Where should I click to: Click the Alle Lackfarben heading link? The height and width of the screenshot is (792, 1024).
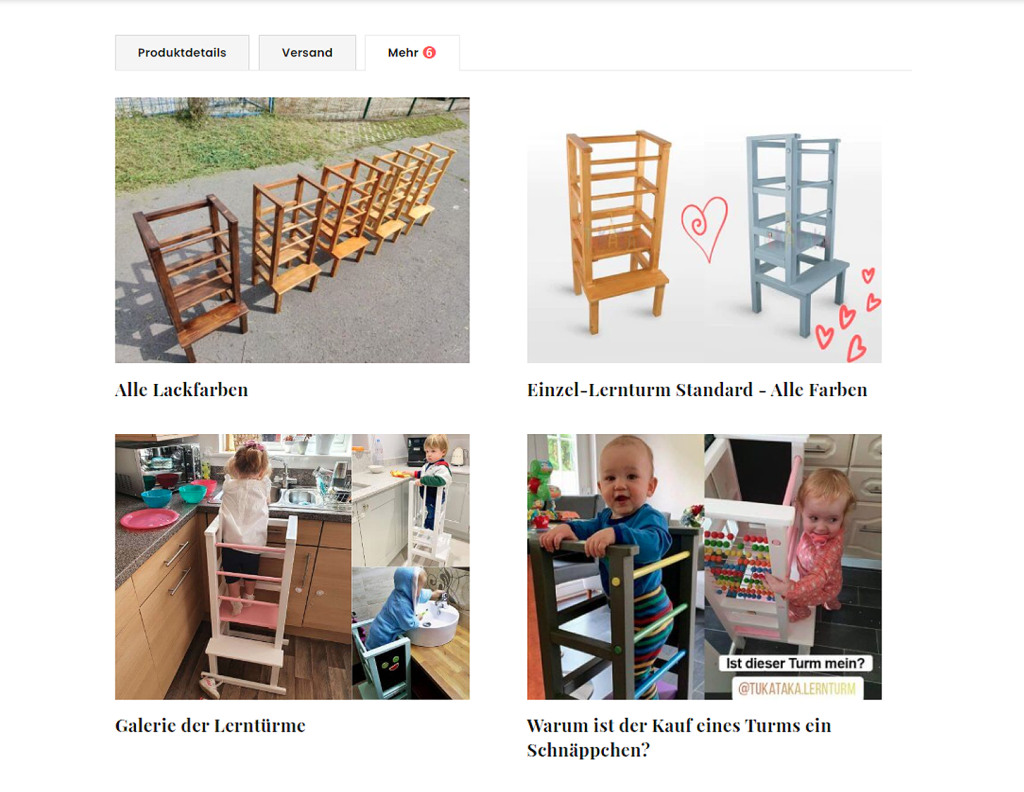tap(182, 390)
